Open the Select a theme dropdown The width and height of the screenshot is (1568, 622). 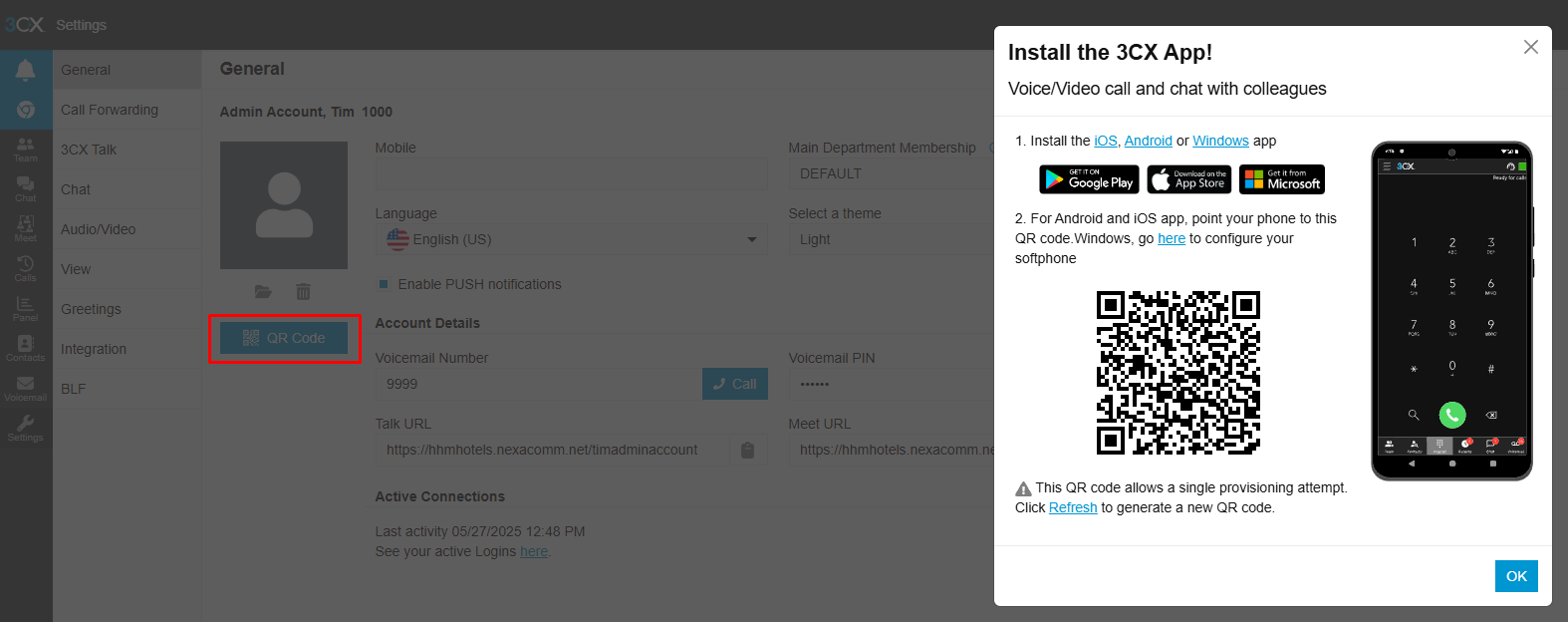pyautogui.click(x=892, y=239)
